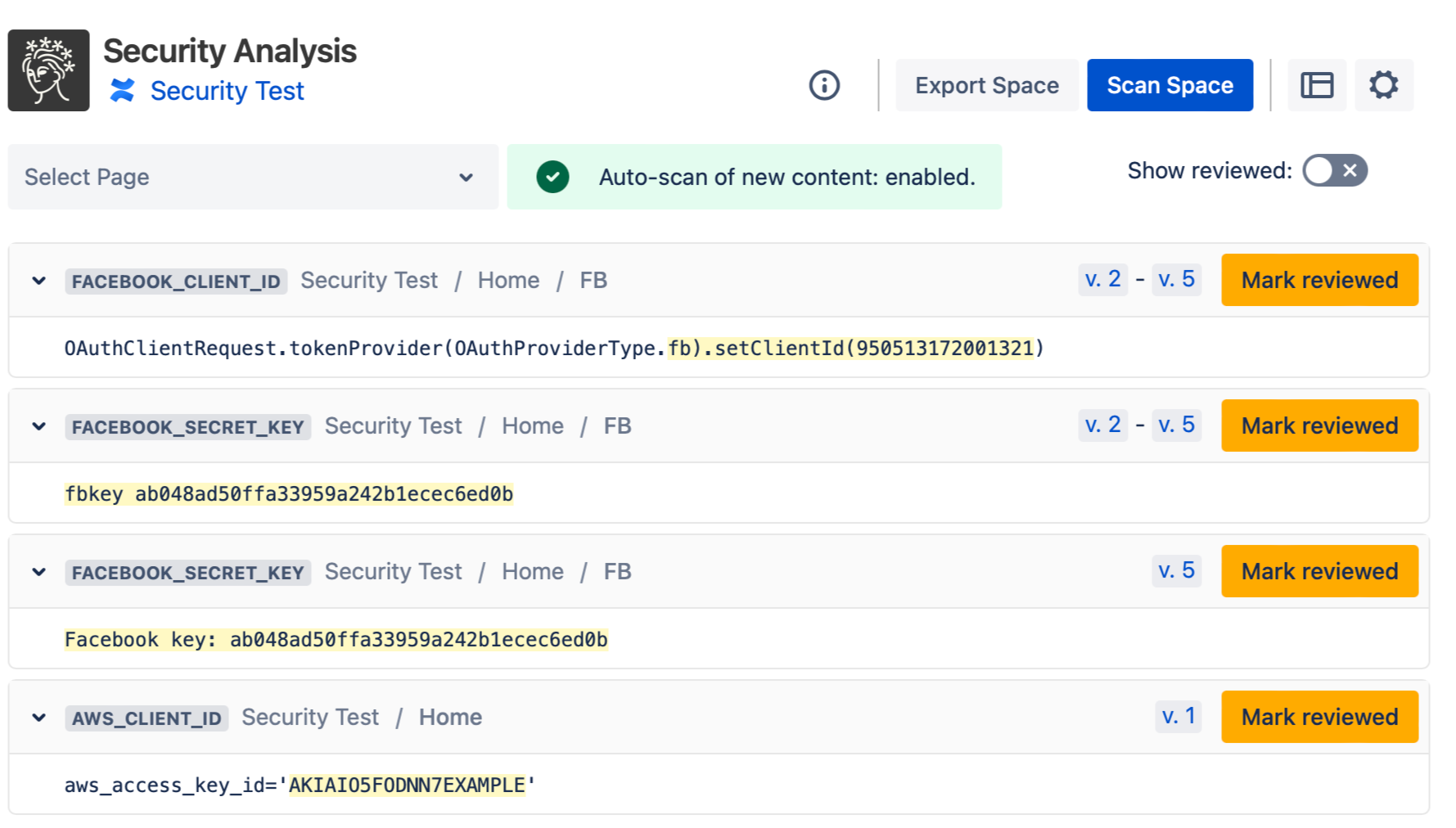Viewport: 1456px width, 828px height.
Task: Click the Scan Space button
Action: tap(1169, 85)
